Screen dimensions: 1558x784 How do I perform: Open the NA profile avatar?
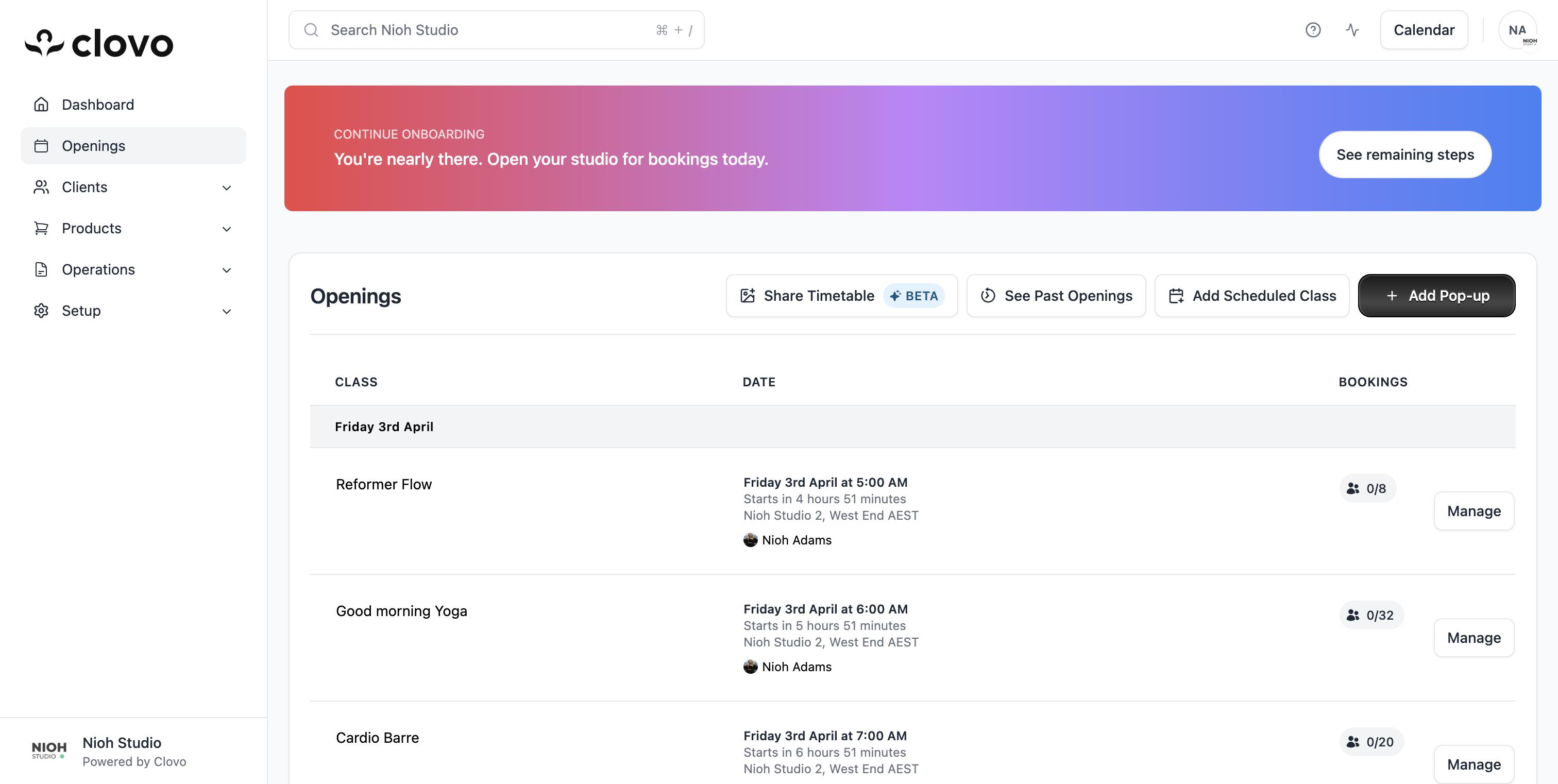tap(1517, 30)
